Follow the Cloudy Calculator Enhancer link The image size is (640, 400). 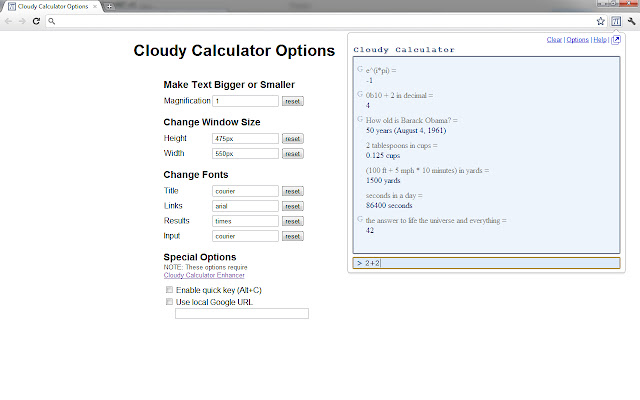pyautogui.click(x=204, y=275)
